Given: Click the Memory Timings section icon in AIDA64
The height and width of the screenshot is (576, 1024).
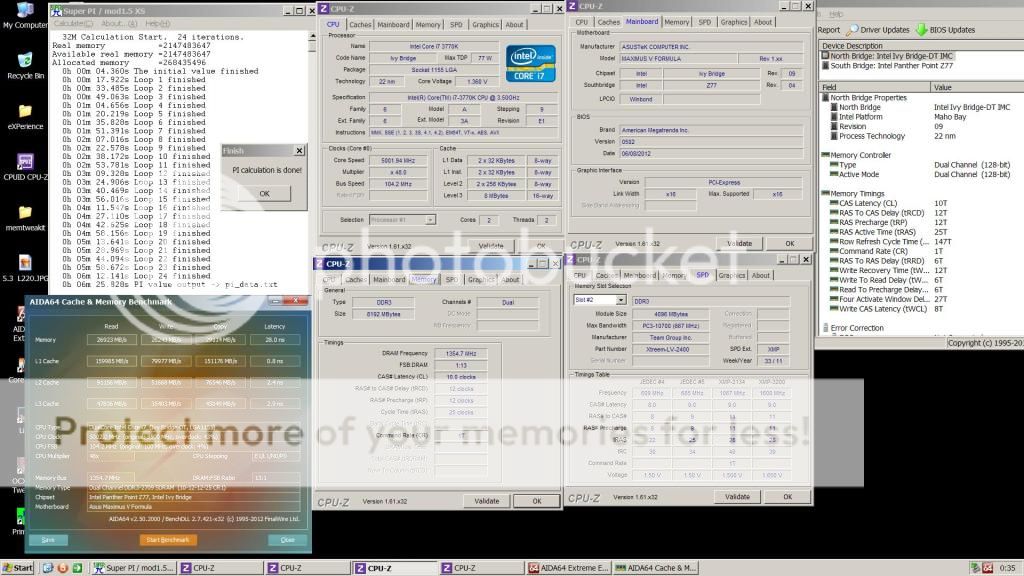Looking at the screenshot, I should tap(825, 193).
